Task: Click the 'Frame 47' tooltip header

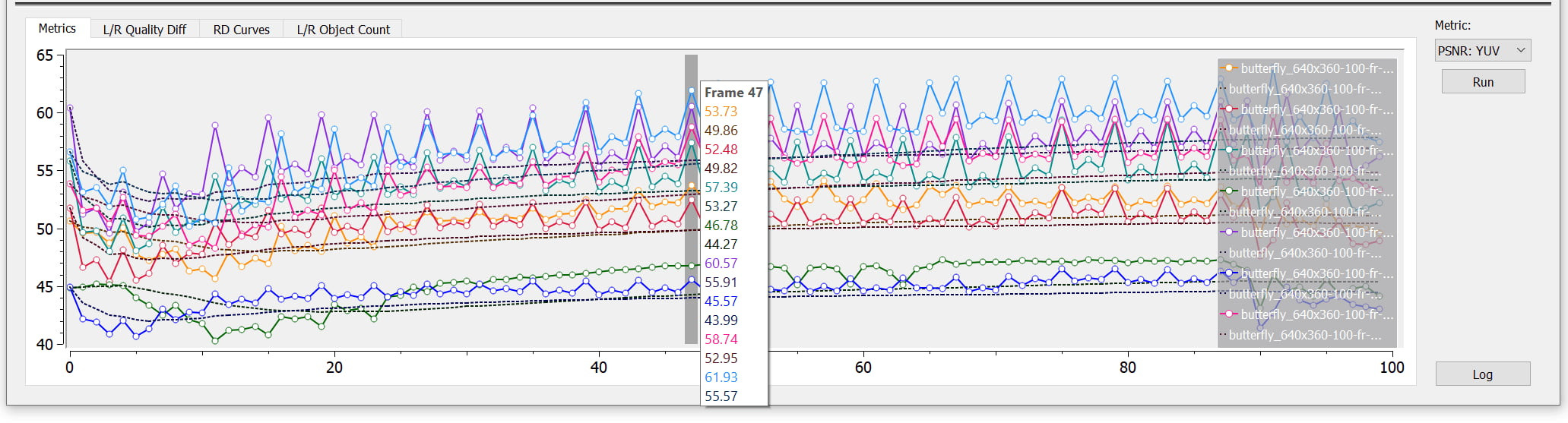Action: [733, 93]
